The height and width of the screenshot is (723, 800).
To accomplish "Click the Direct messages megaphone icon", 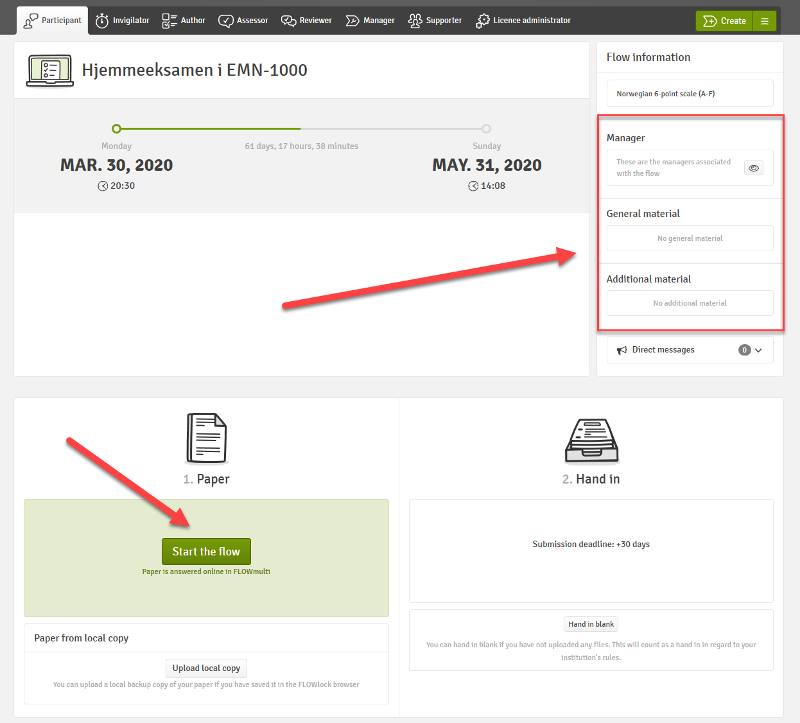I will point(623,349).
